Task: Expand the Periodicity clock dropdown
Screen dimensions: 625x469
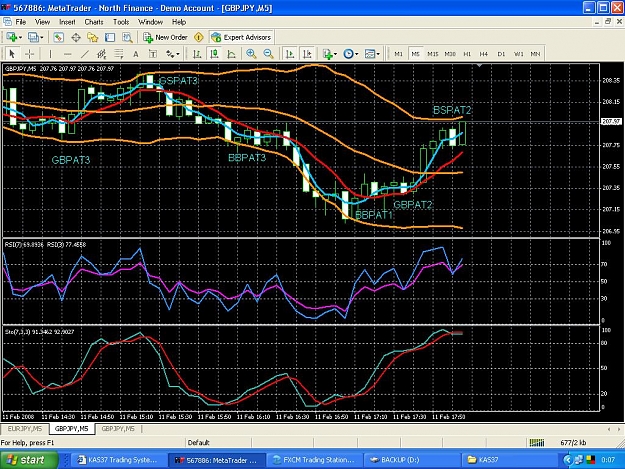Action: 356,54
